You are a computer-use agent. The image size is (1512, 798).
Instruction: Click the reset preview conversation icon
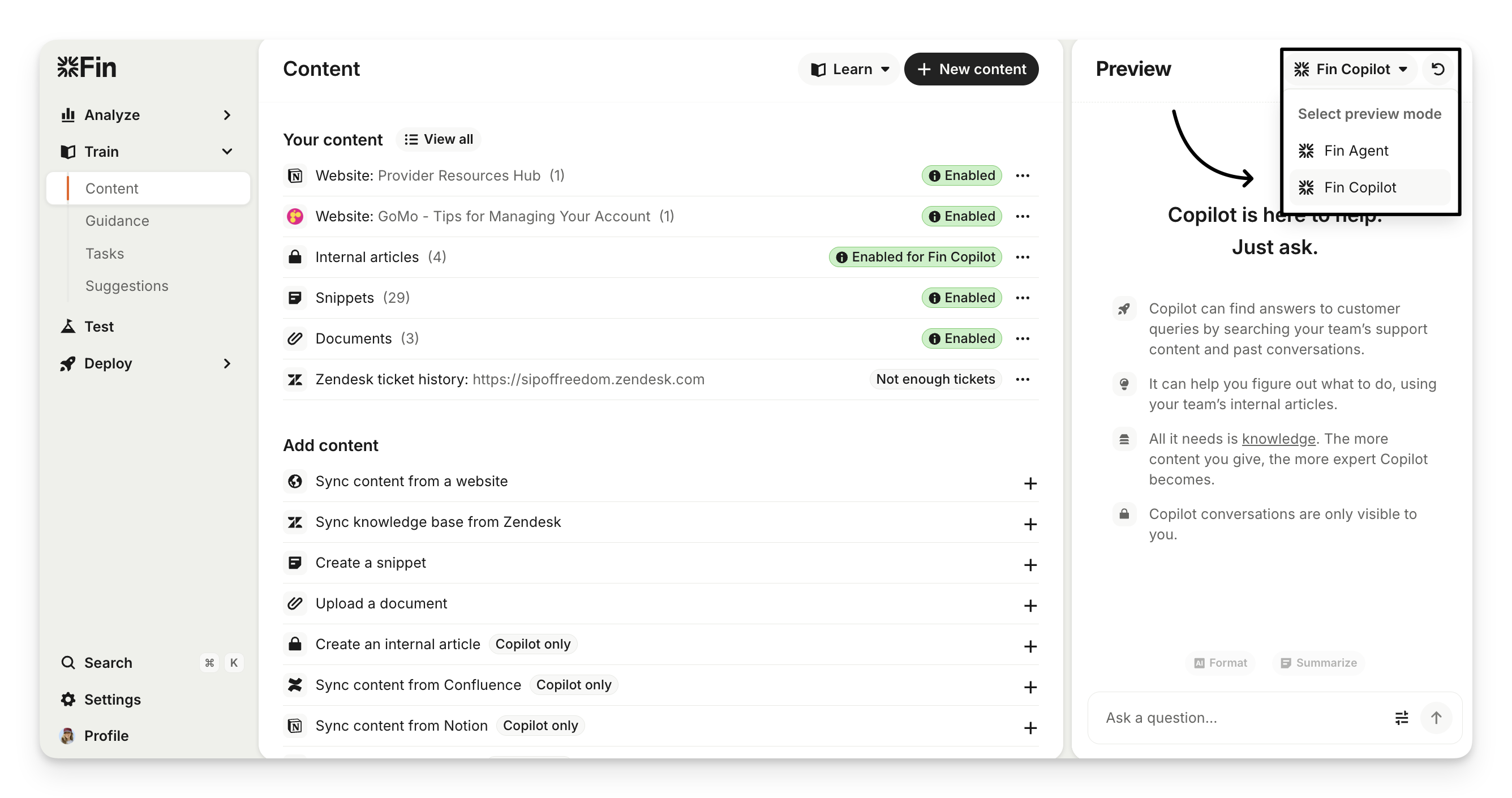tap(1437, 69)
